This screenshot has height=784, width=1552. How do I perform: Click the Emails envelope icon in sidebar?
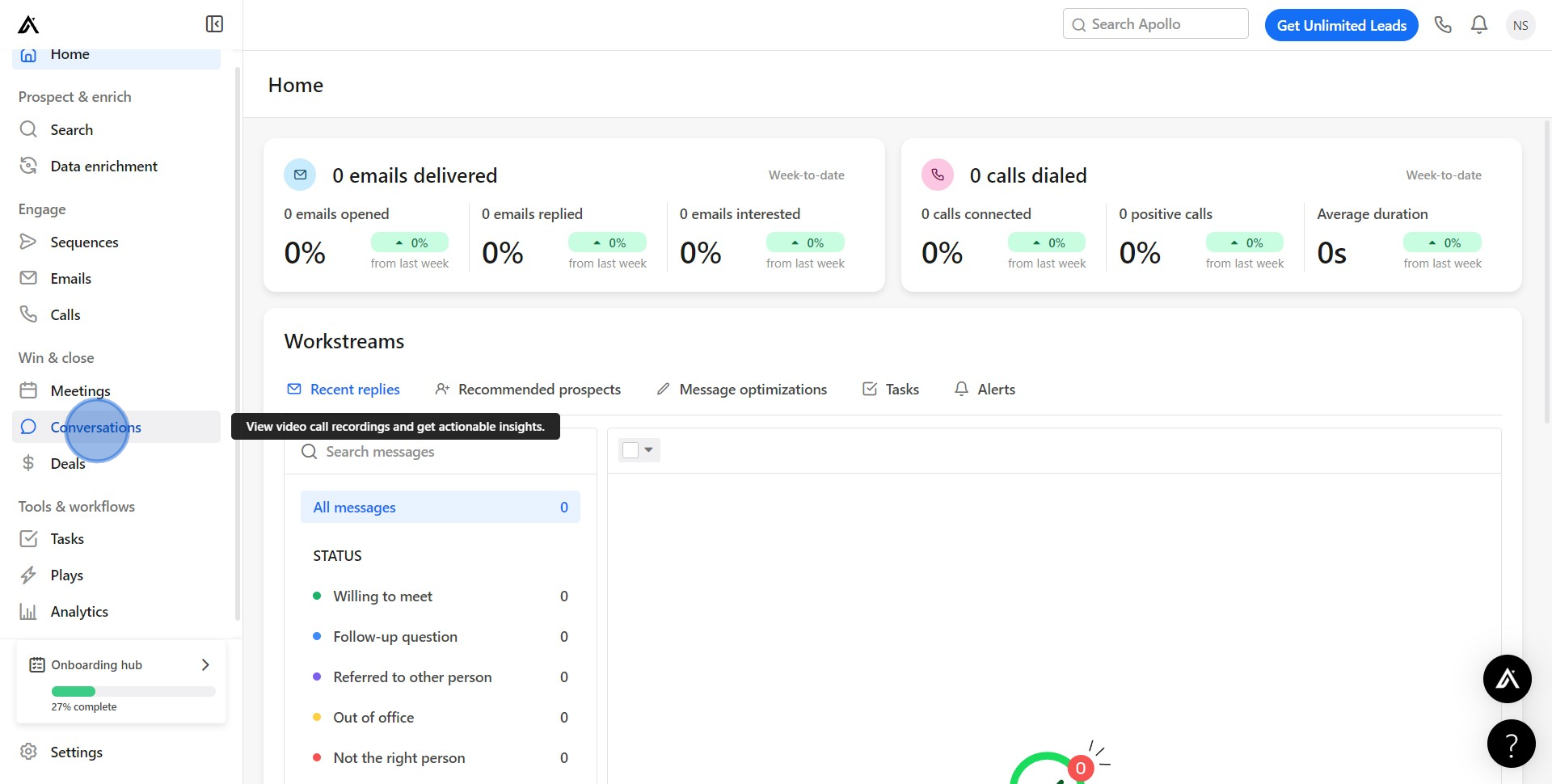(28, 278)
